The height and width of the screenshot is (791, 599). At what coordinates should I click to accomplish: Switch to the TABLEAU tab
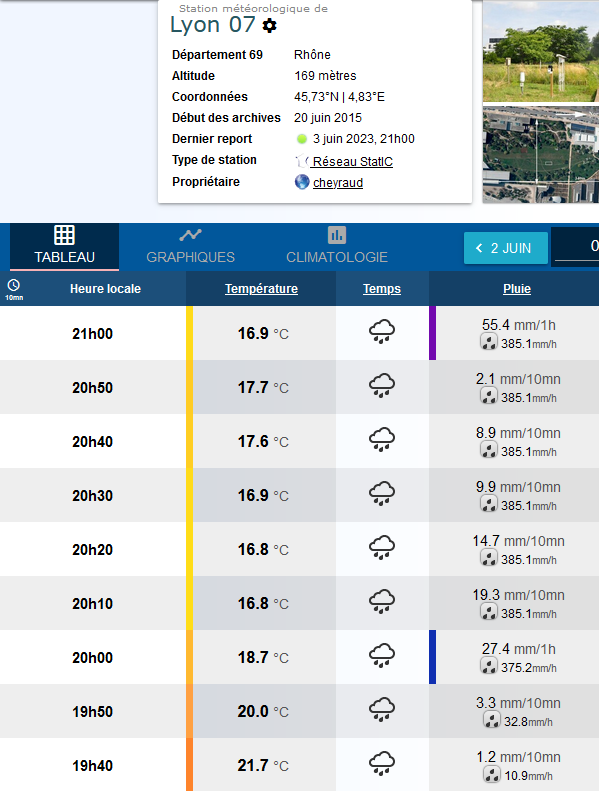coord(65,246)
